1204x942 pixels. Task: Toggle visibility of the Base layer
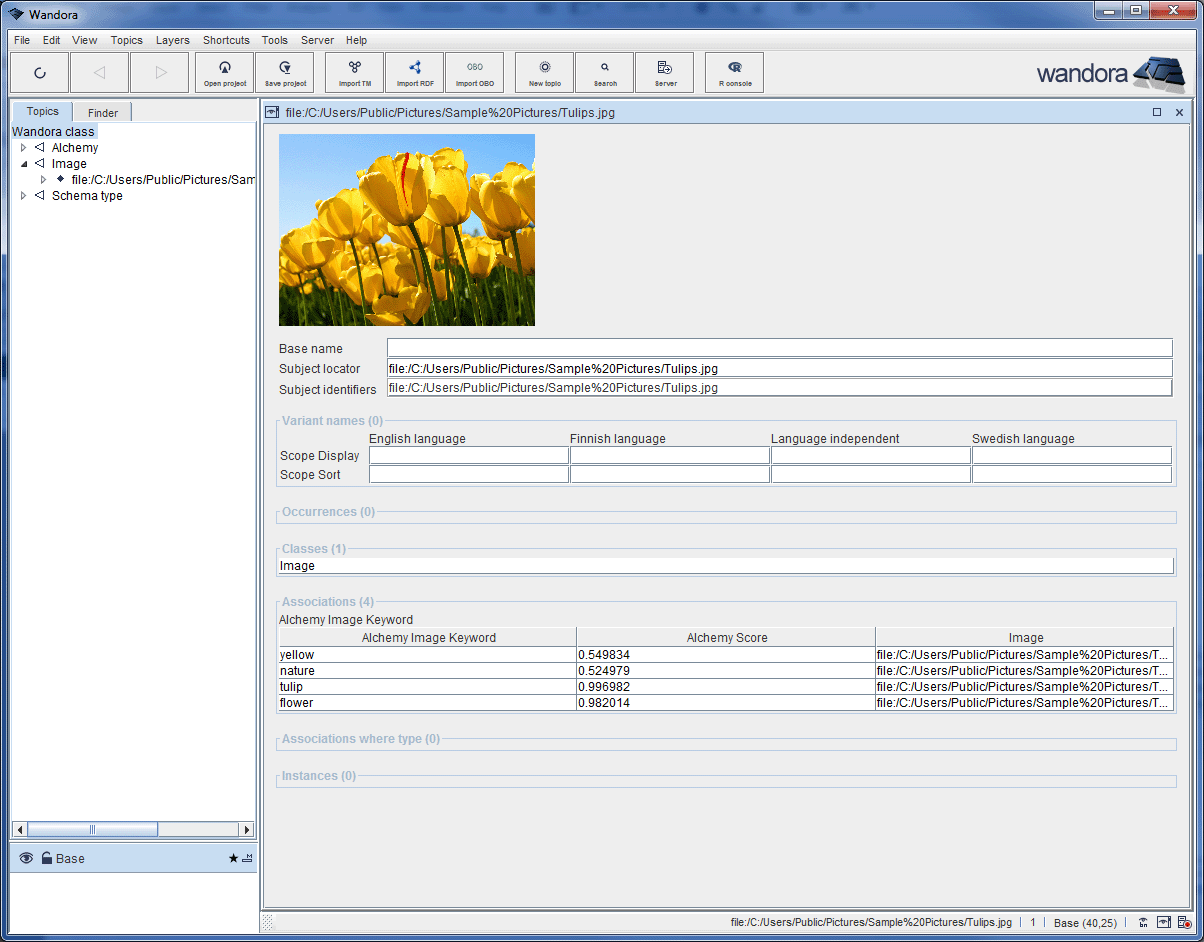point(25,858)
